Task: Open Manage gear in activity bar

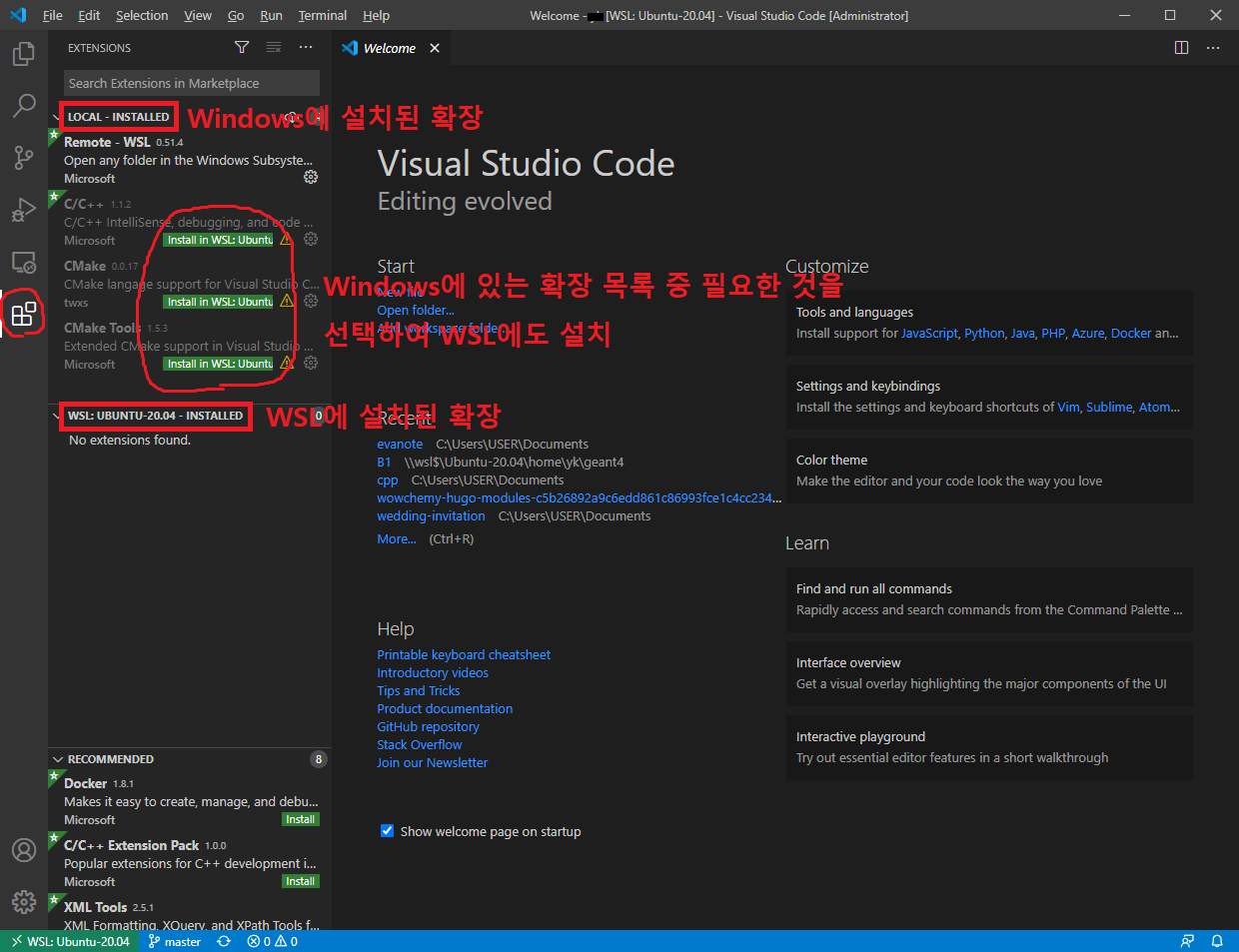Action: (x=24, y=902)
